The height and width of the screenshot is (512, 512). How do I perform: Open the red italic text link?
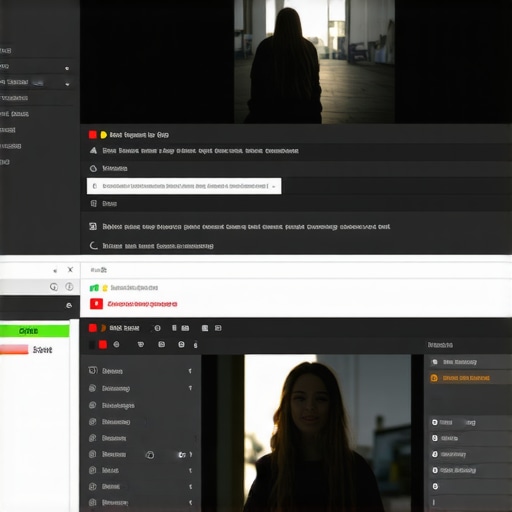(142, 304)
